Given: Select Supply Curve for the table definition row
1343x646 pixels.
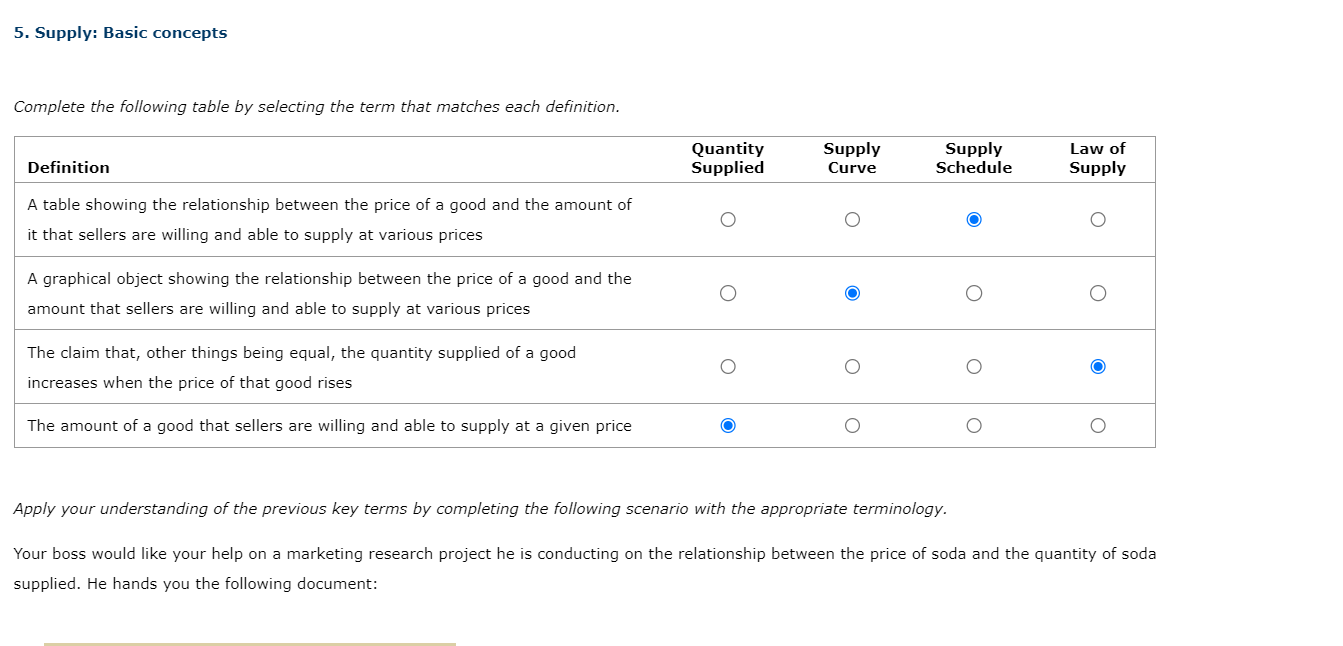Looking at the screenshot, I should pyautogui.click(x=852, y=219).
